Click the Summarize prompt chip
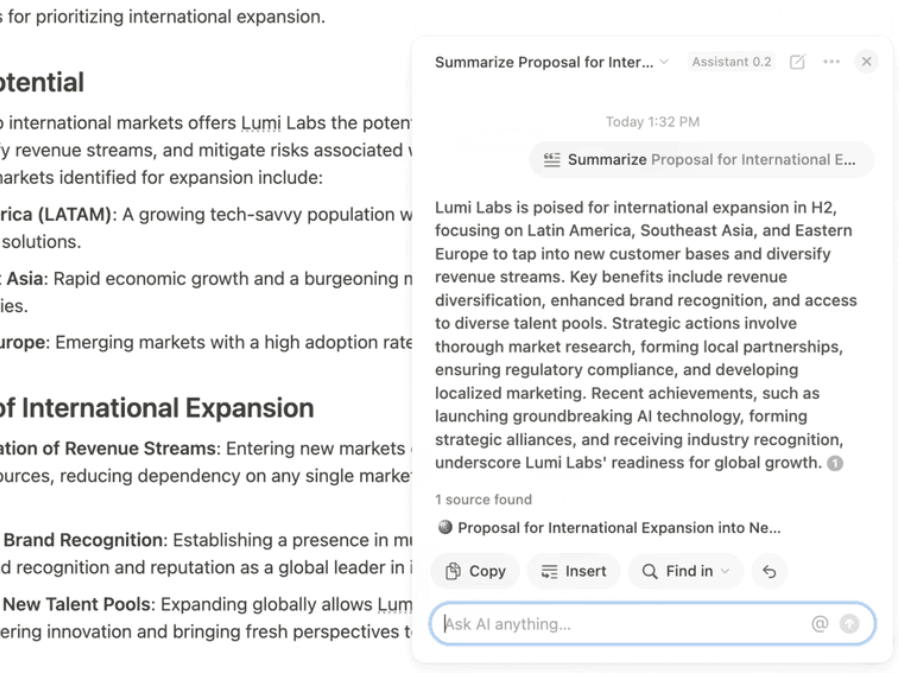The width and height of the screenshot is (899, 673). point(701,160)
